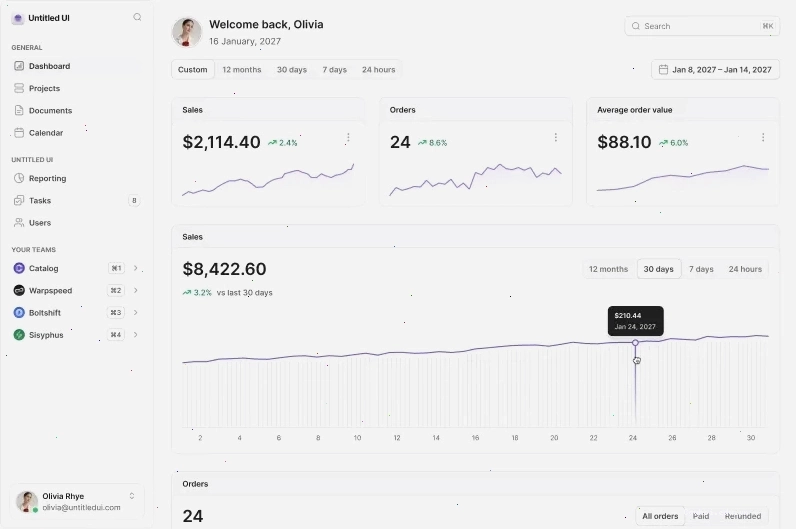Go to Projects in the sidebar
Image resolution: width=796 pixels, height=529 pixels.
76,88
